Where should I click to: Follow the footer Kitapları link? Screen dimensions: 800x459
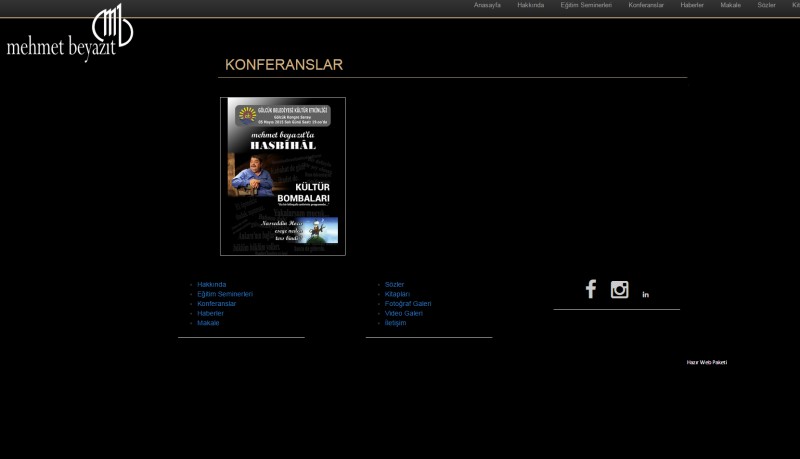pos(397,294)
